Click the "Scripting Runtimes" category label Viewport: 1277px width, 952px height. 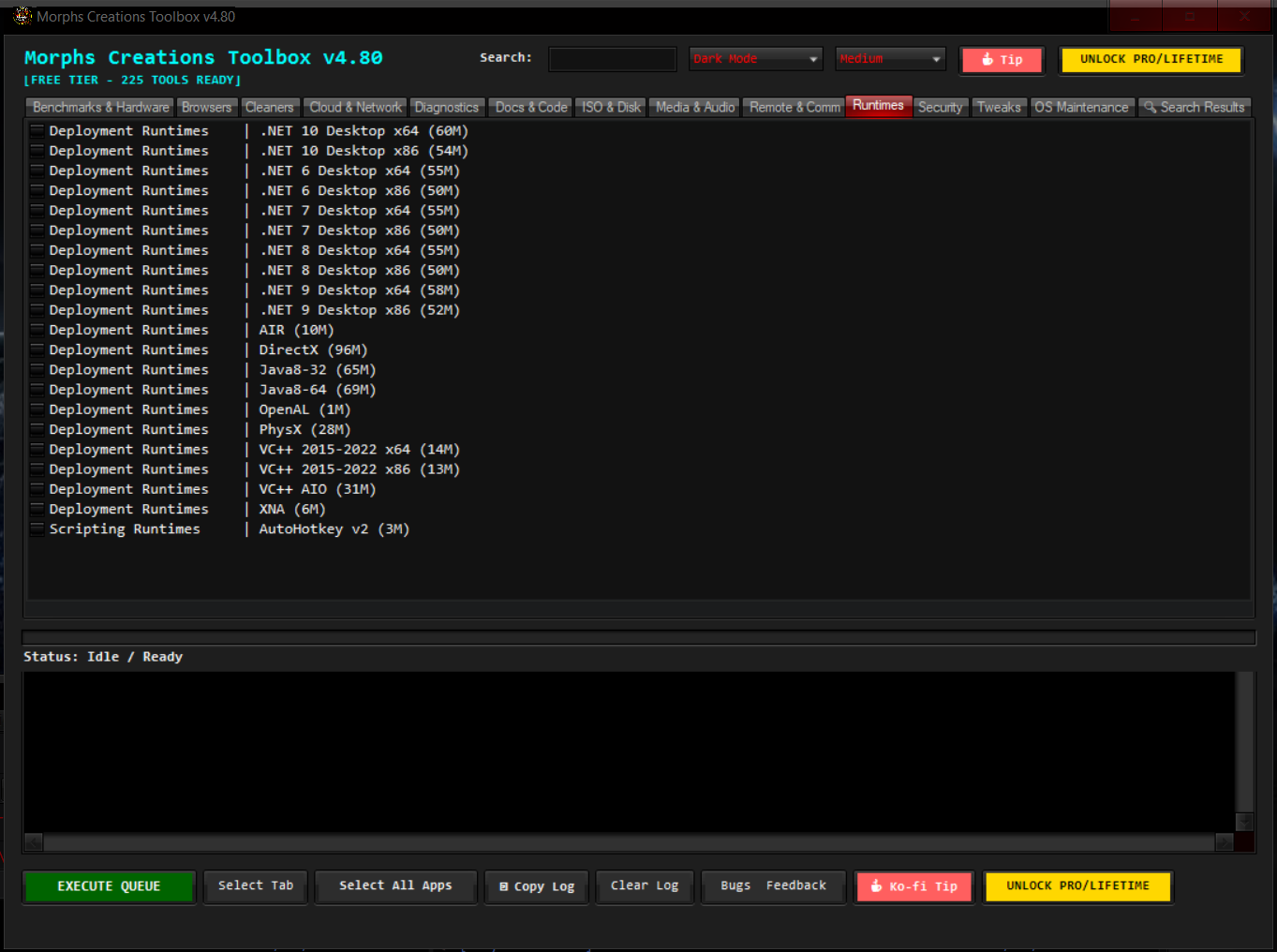tap(125, 529)
